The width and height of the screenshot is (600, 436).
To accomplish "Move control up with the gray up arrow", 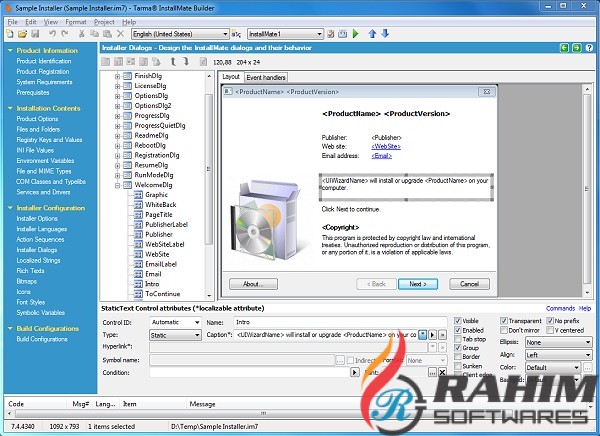I will point(173,62).
